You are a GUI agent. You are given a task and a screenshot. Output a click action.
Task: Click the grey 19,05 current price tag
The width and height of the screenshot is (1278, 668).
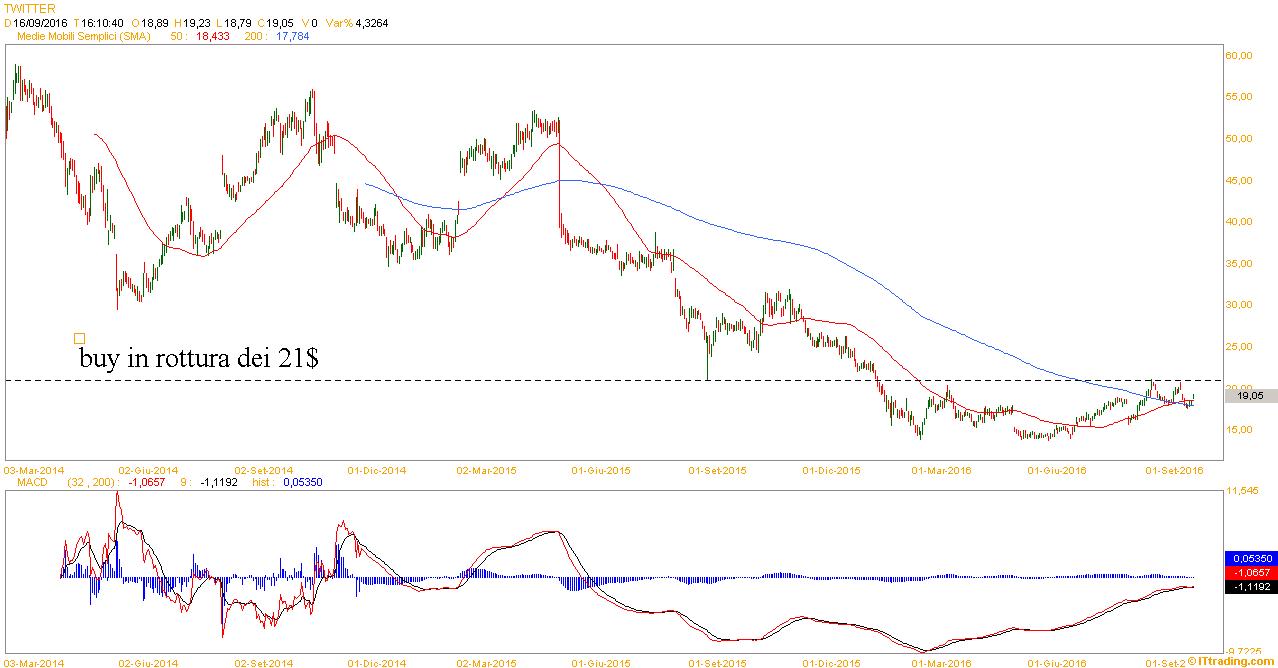coord(1249,396)
